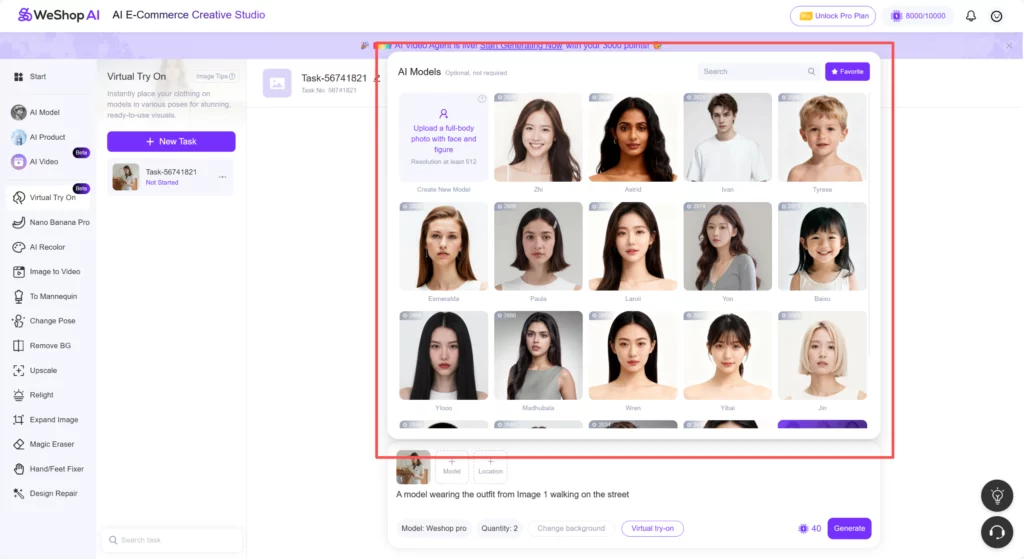Open the Relight tool
This screenshot has width=1024, height=559.
(33, 395)
